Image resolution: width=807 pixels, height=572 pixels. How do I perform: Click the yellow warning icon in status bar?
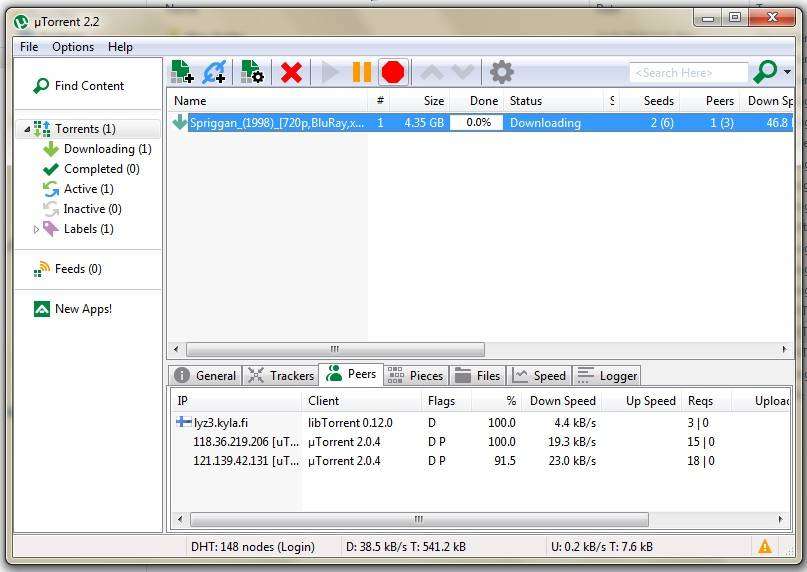point(765,546)
